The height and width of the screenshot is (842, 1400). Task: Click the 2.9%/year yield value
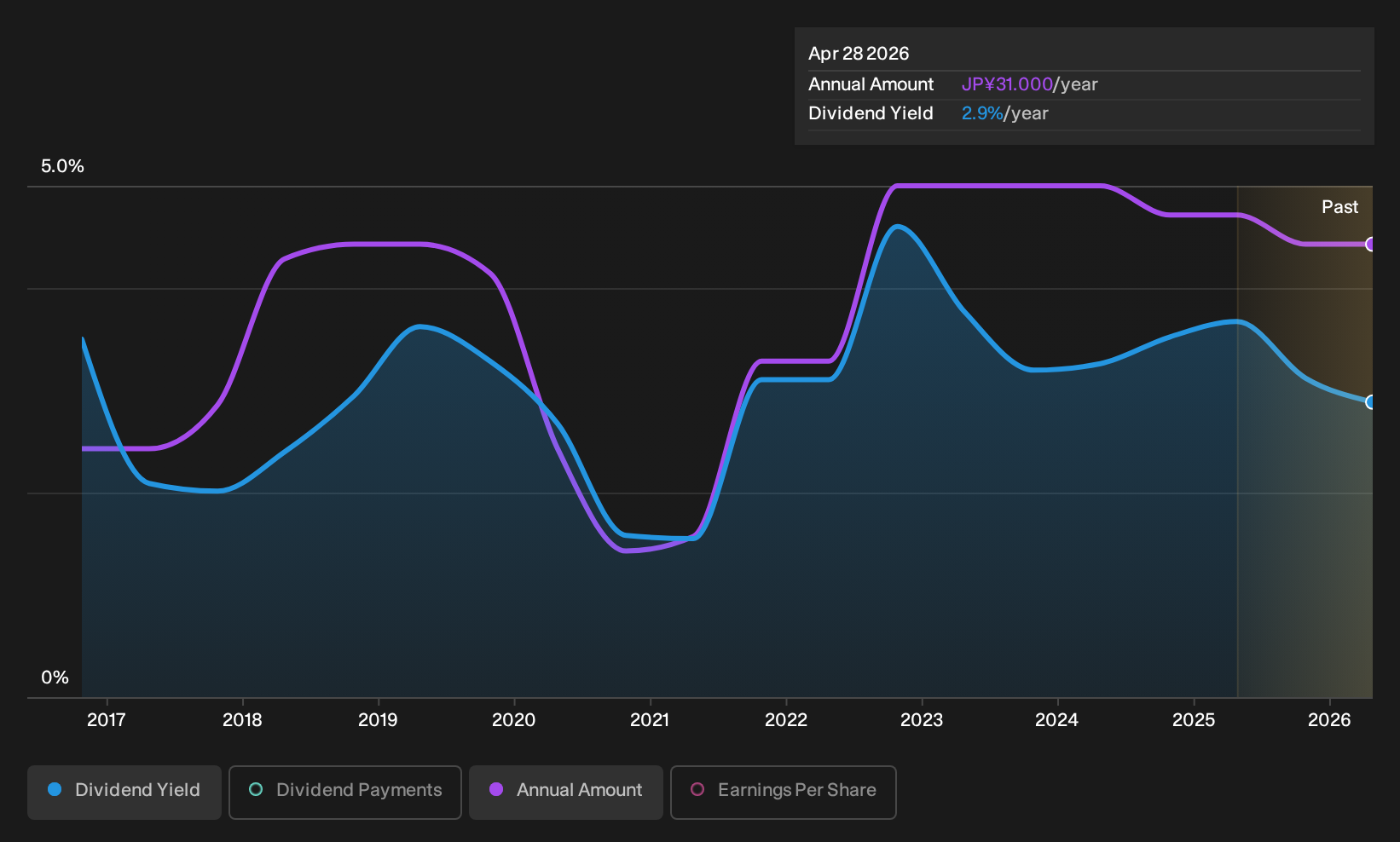click(1004, 113)
